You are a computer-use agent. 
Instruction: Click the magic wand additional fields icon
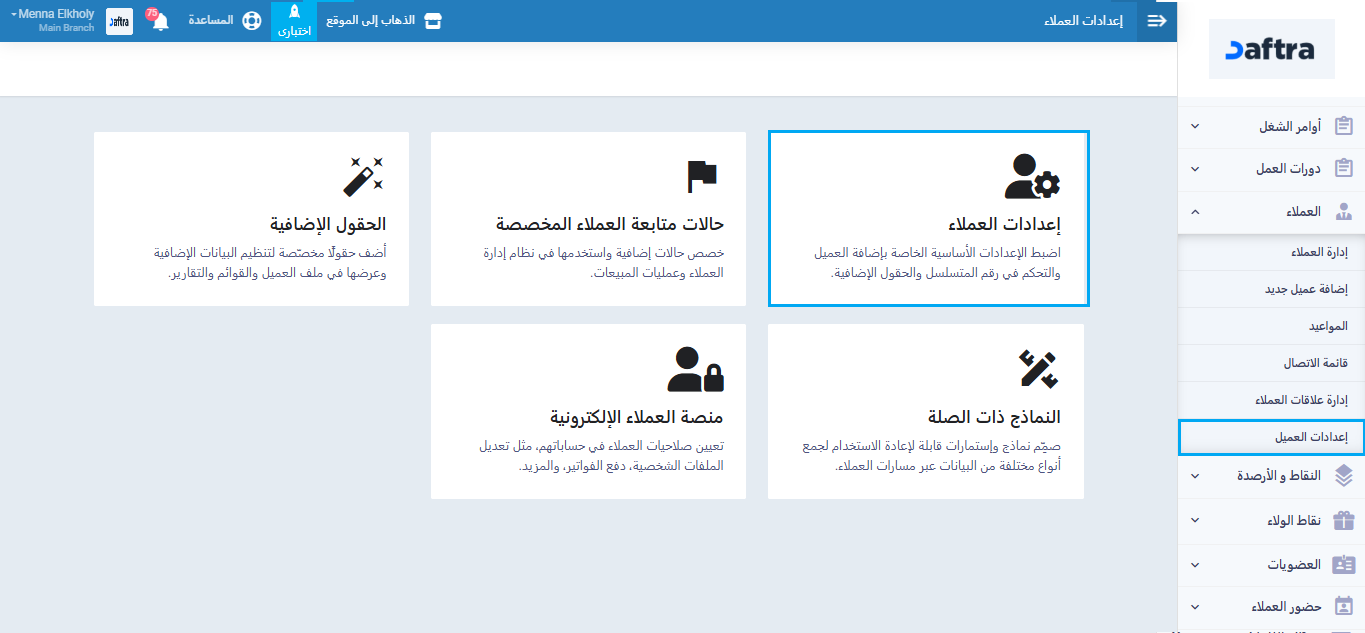click(363, 176)
